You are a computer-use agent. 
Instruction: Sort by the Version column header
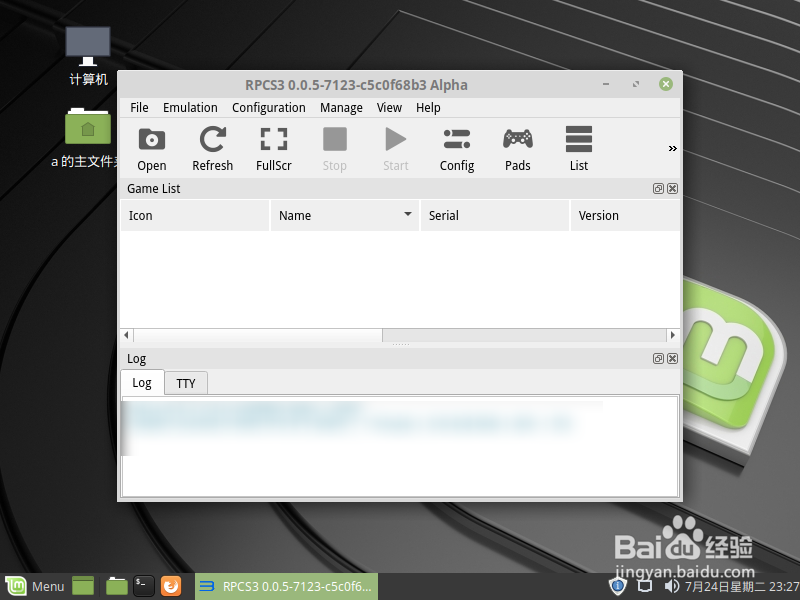pyautogui.click(x=625, y=215)
